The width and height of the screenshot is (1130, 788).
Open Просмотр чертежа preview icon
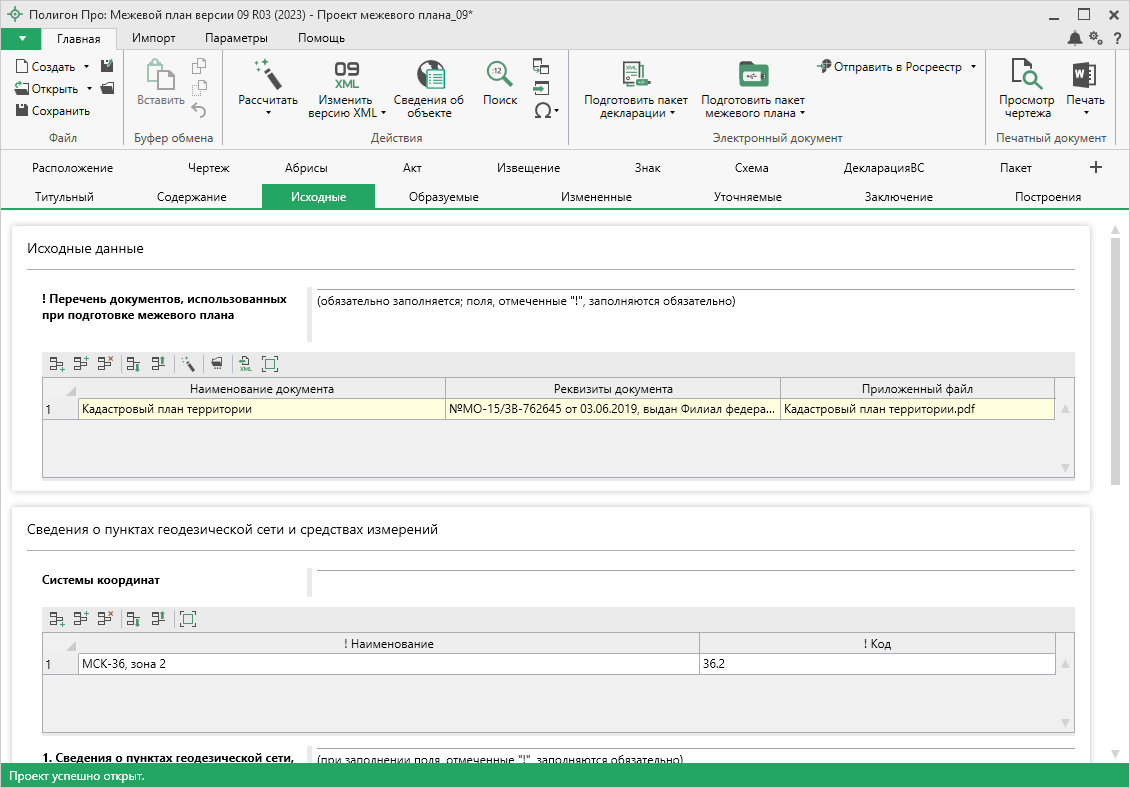(1026, 75)
